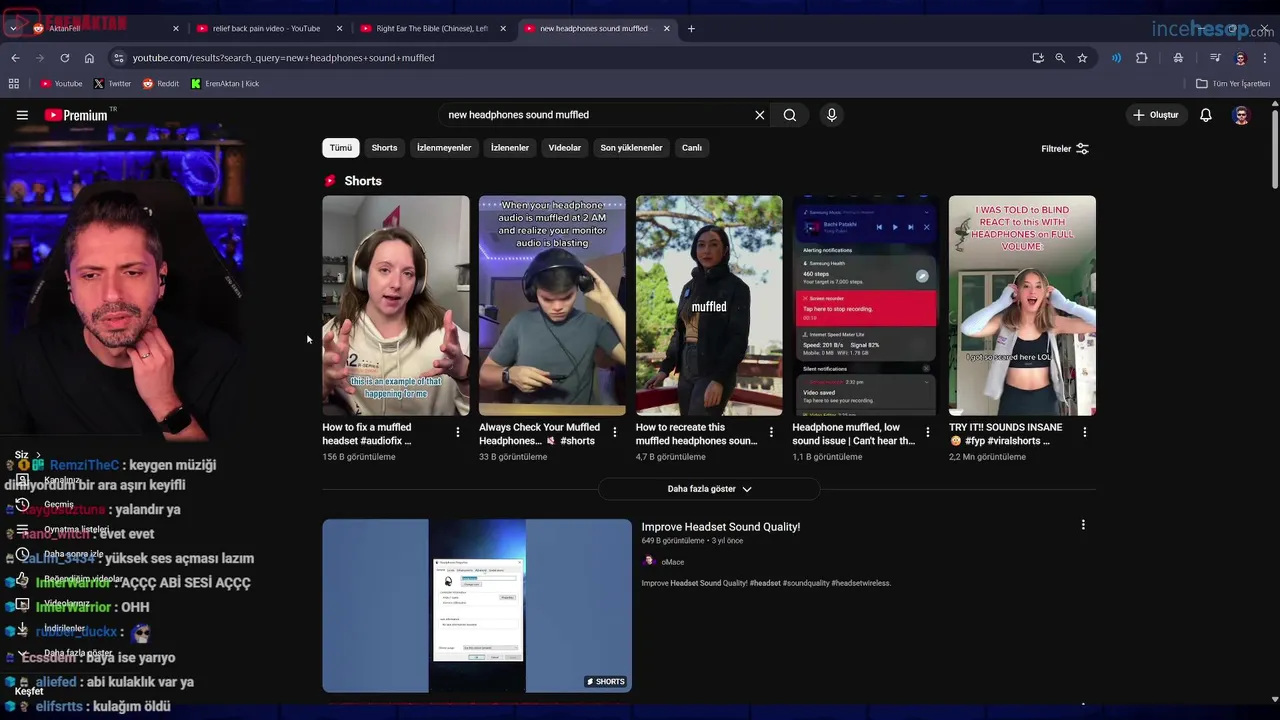Select the 'Son yüklenenler' filter chip
The height and width of the screenshot is (720, 1280).
[x=631, y=148]
